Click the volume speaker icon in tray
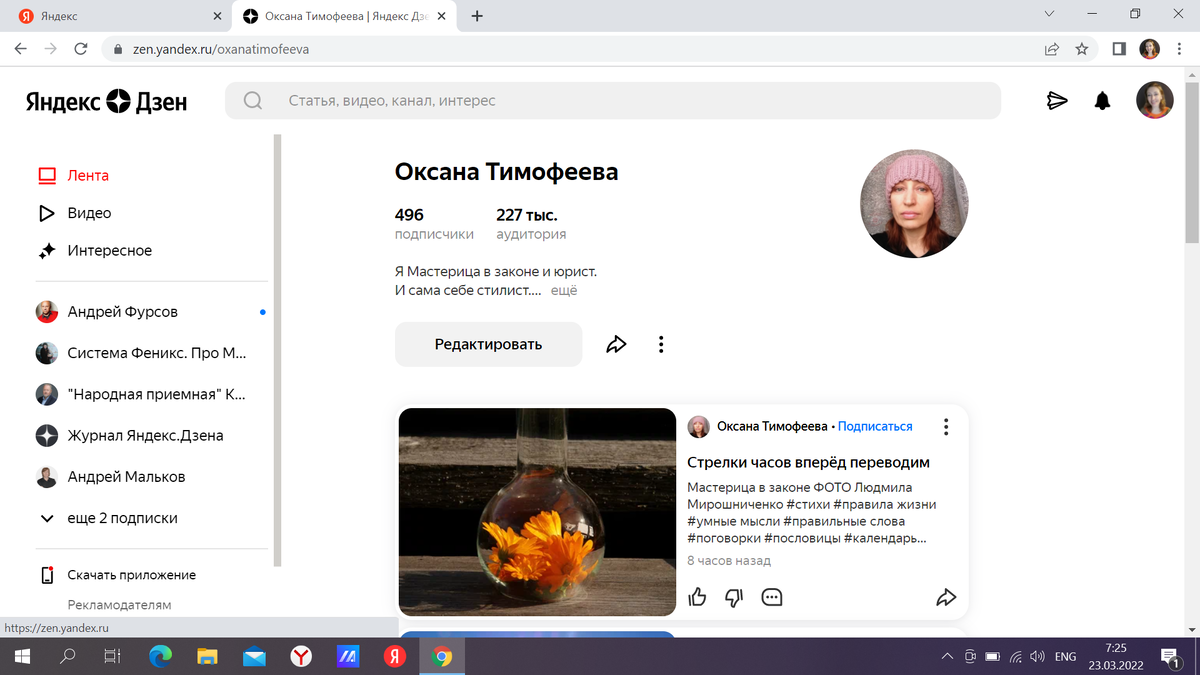Viewport: 1200px width, 675px height. pyautogui.click(x=1037, y=657)
